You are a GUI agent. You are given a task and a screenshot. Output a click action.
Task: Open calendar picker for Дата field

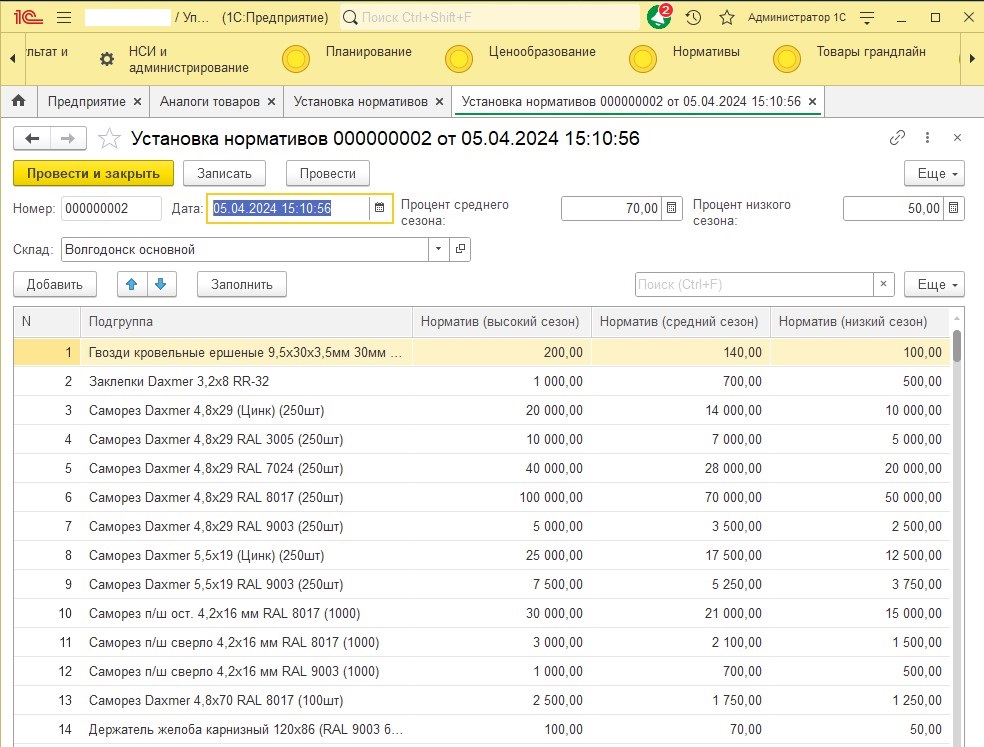[x=380, y=208]
